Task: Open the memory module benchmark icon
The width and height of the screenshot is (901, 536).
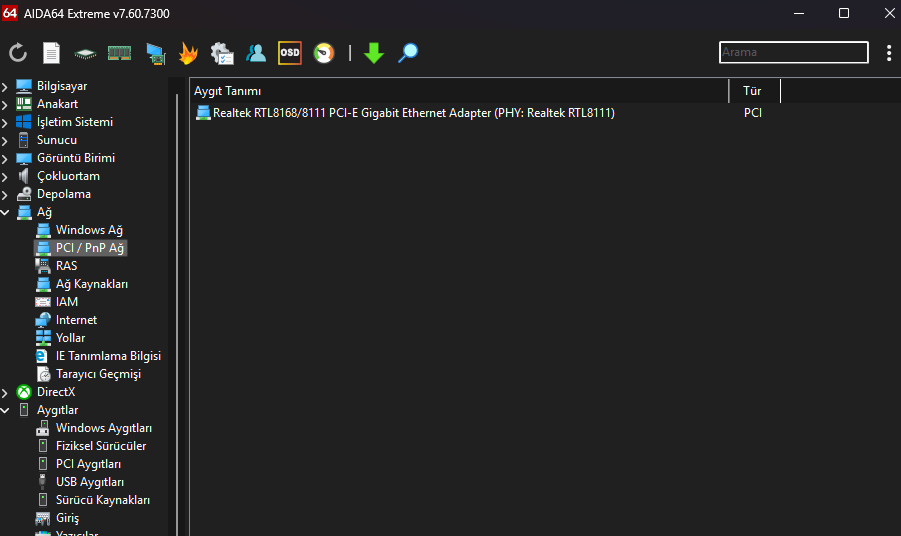Action: click(120, 53)
